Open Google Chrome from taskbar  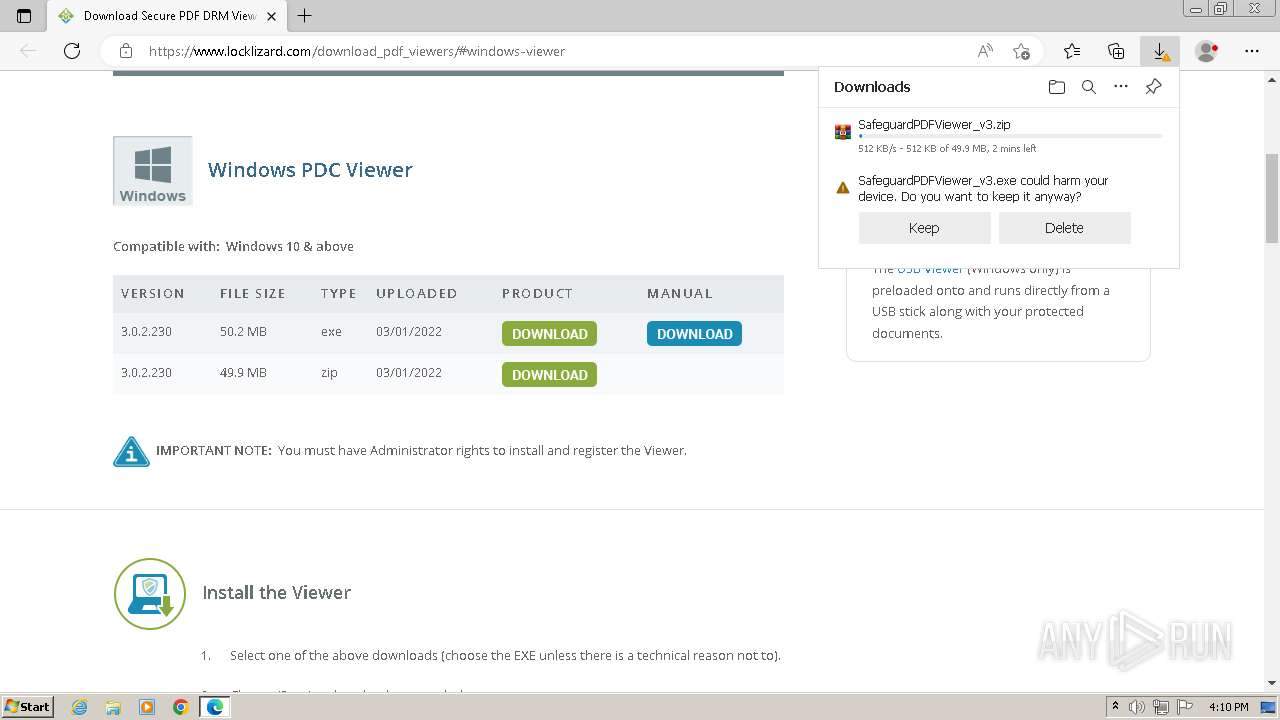coord(181,707)
